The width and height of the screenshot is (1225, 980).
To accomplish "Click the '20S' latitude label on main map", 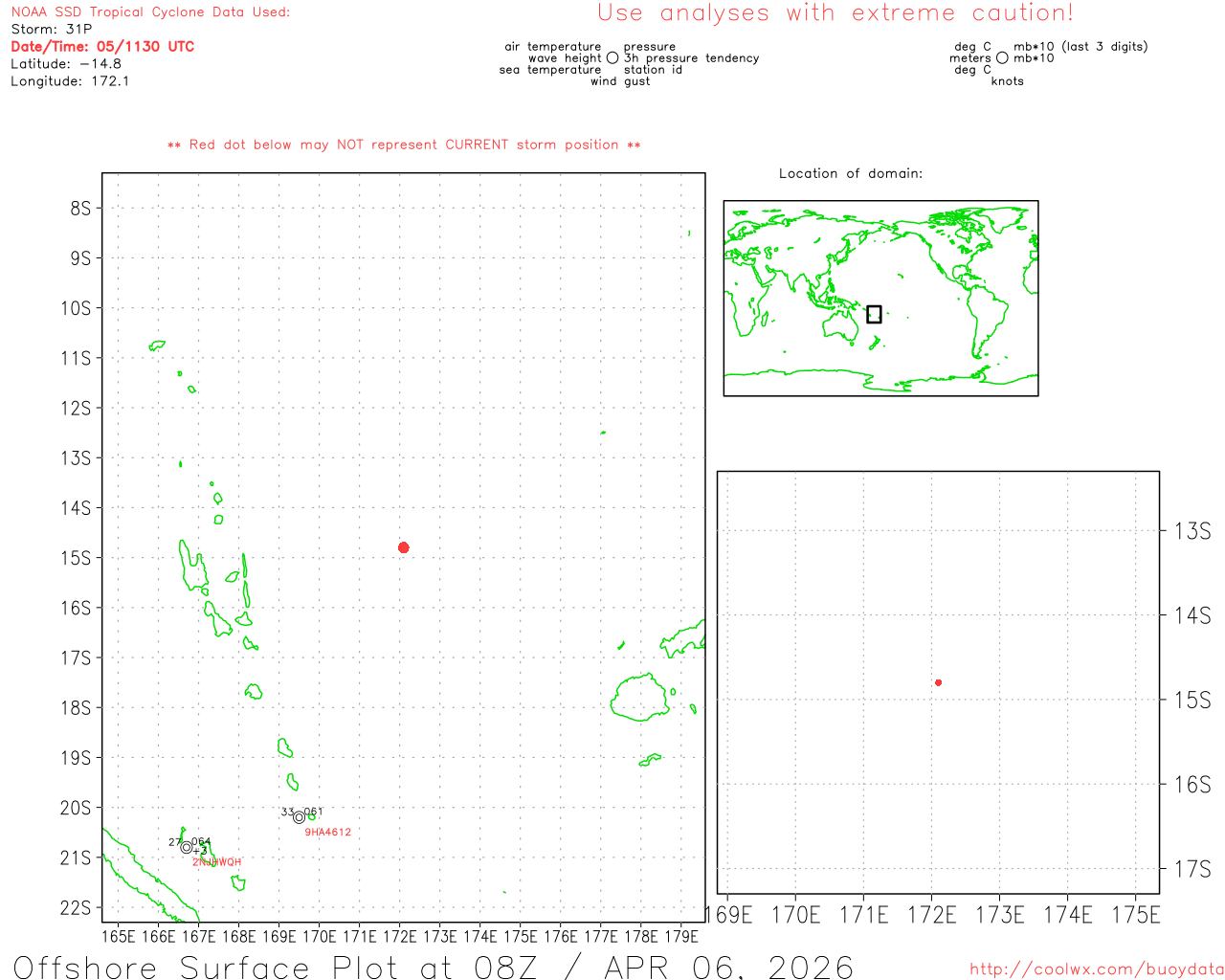I will [76, 808].
